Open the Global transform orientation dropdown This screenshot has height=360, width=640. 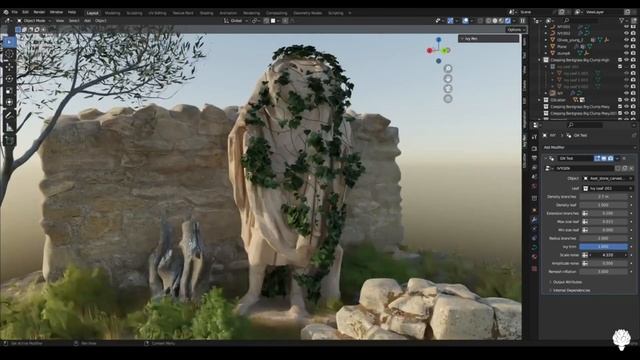pos(236,20)
